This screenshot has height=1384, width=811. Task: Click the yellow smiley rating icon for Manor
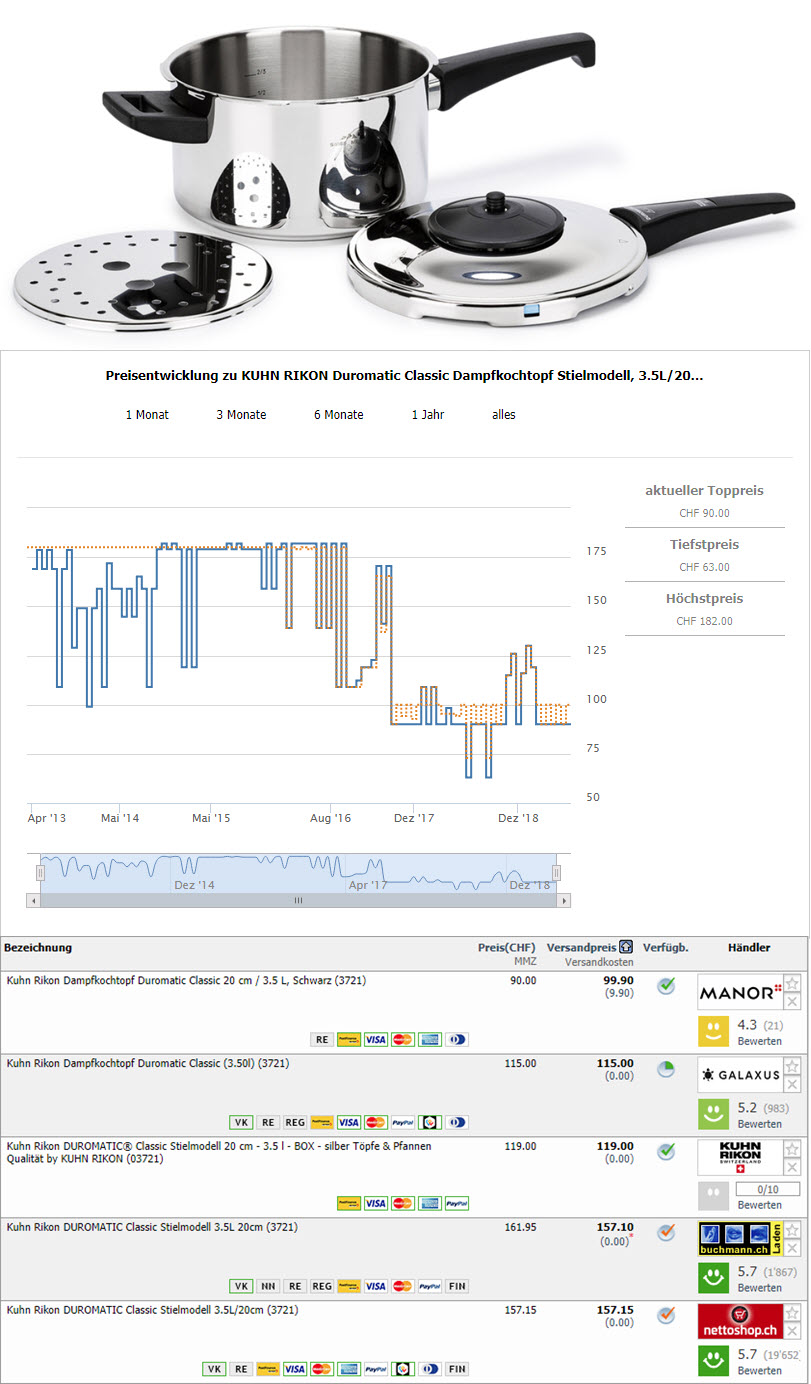pos(712,1030)
